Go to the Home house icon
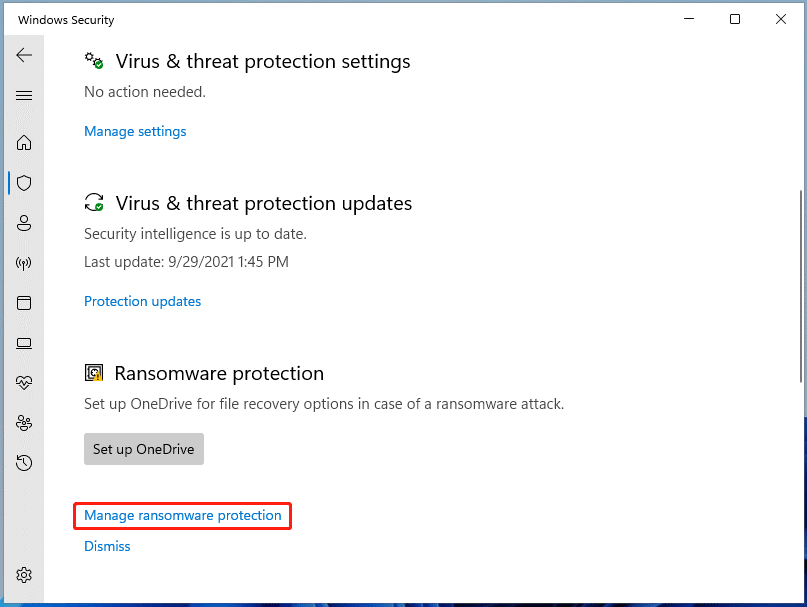This screenshot has width=807, height=607. 24,143
